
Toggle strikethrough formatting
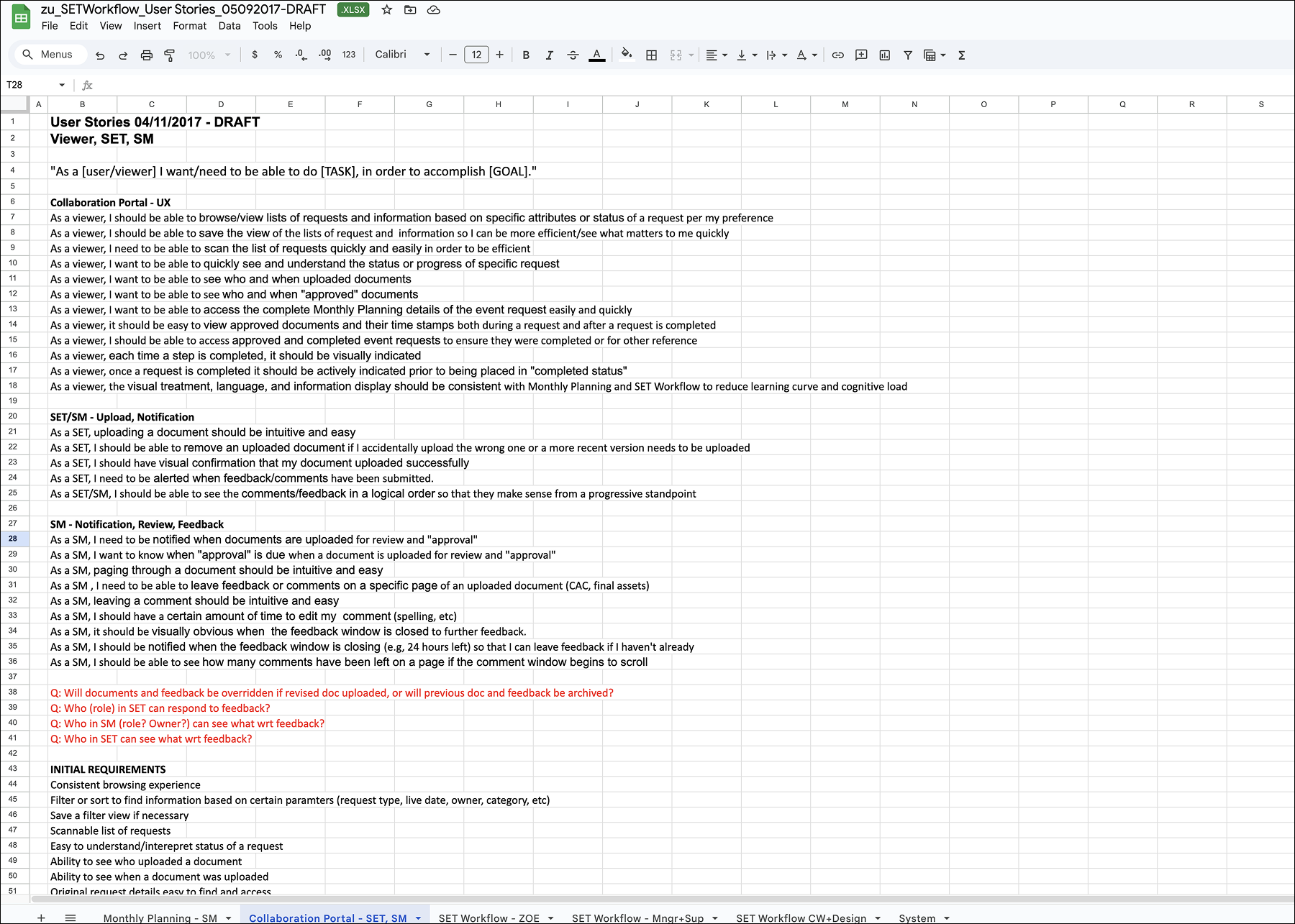click(573, 55)
